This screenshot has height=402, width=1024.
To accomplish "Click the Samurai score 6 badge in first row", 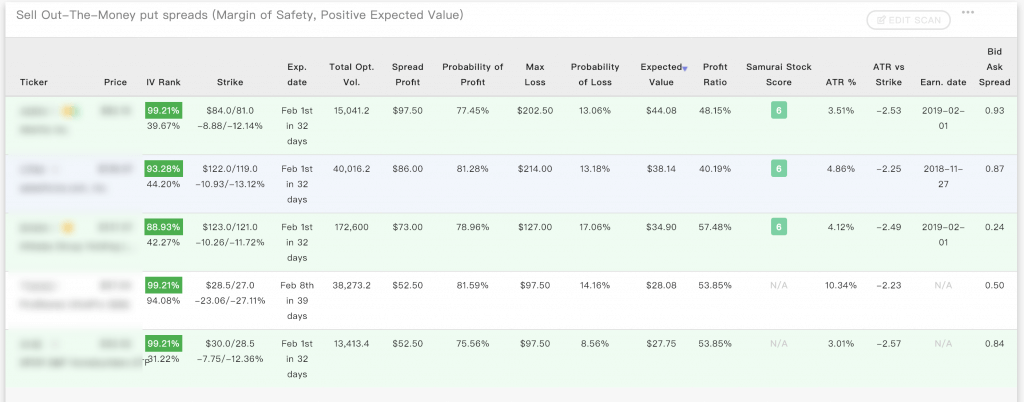I will 778,111.
